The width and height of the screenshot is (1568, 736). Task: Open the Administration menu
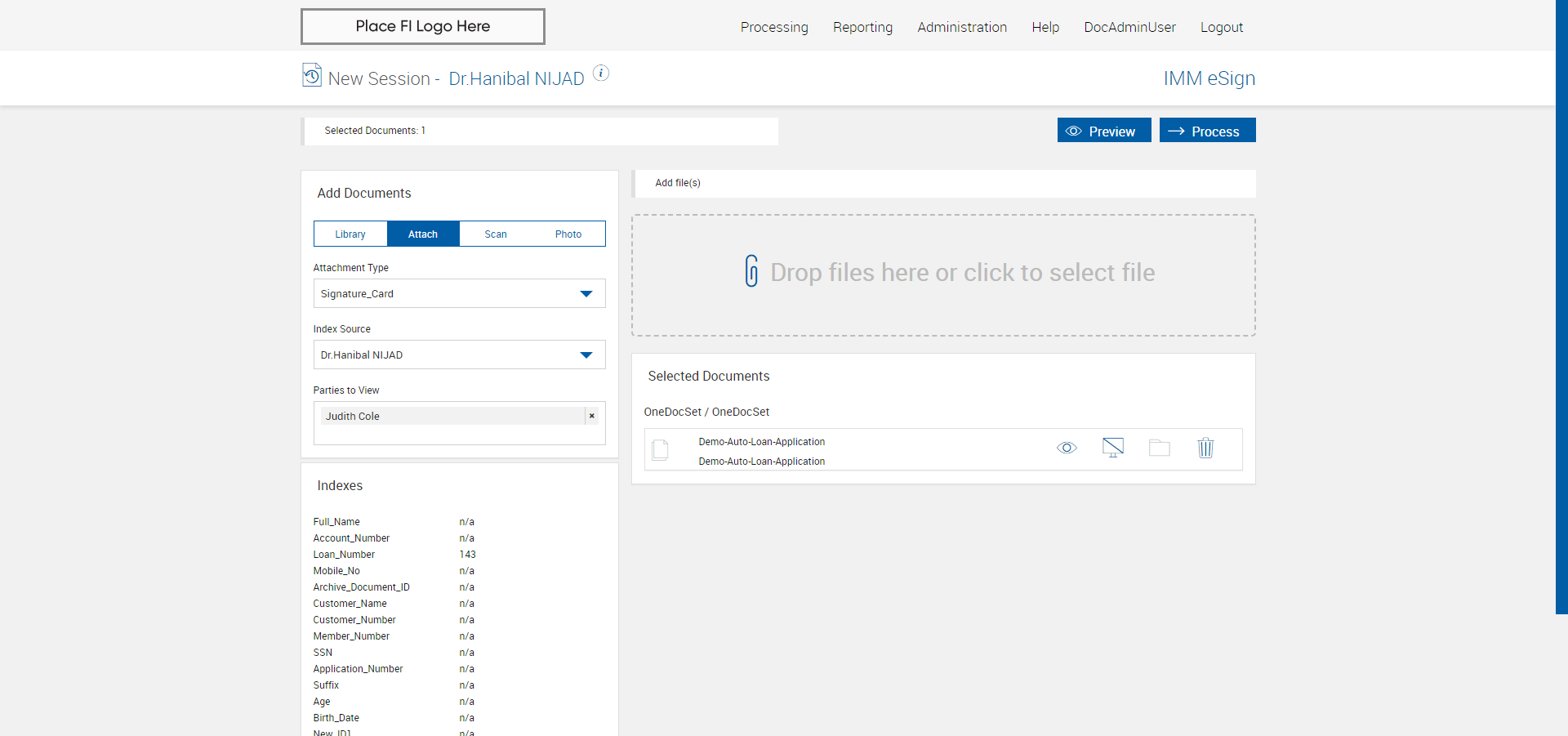click(961, 27)
